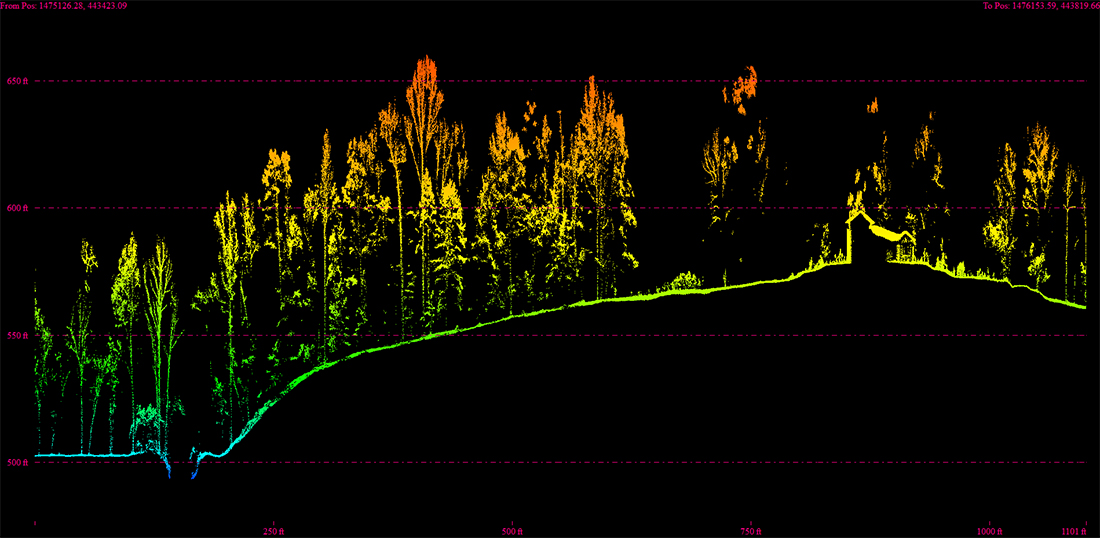1100x538 pixels.
Task: Pick the isolated orange canopy above 750 ft
Action: tap(742, 87)
